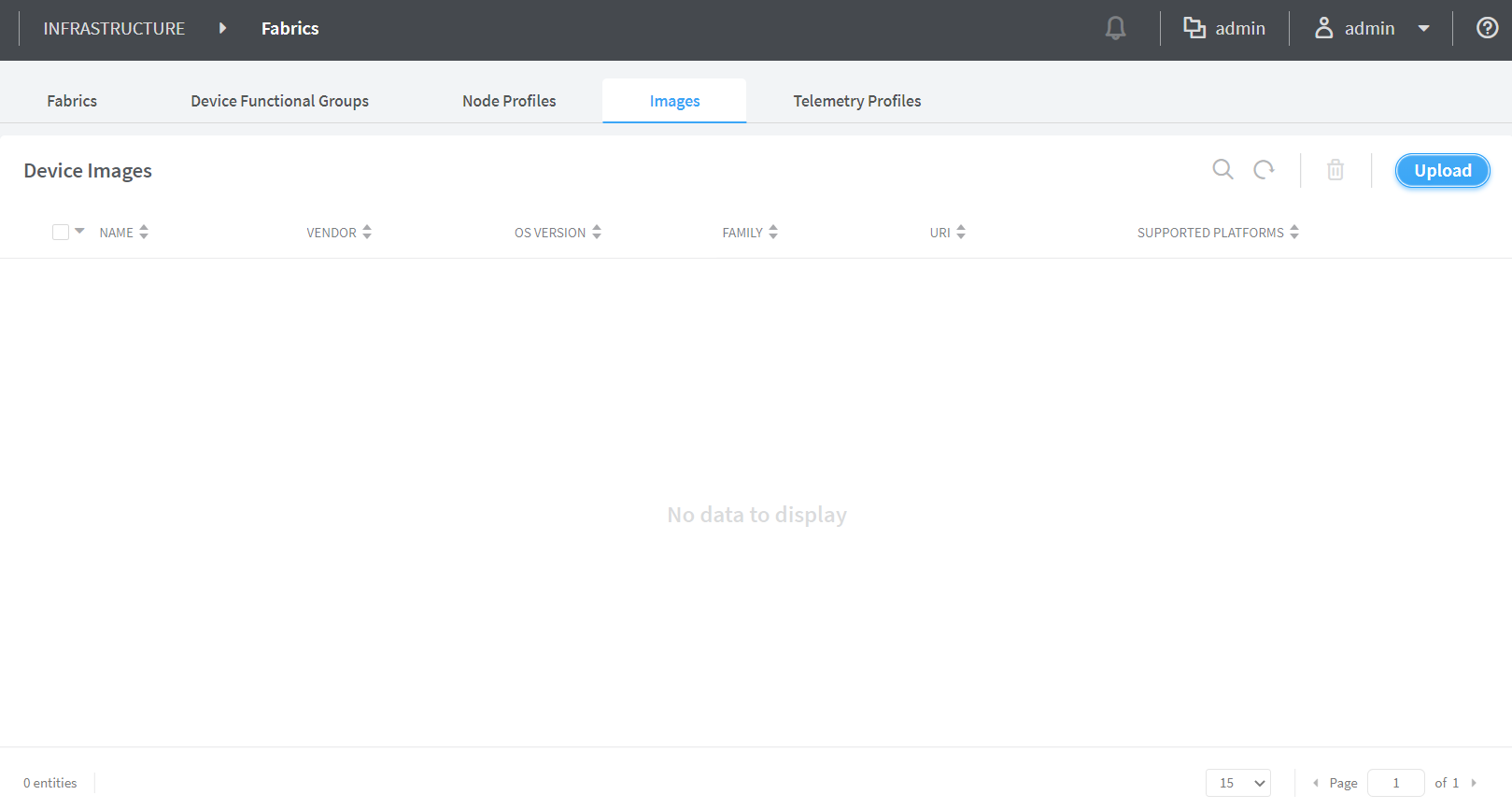Sort table by URI column arrows
This screenshot has height=809, width=1512.
click(x=961, y=233)
